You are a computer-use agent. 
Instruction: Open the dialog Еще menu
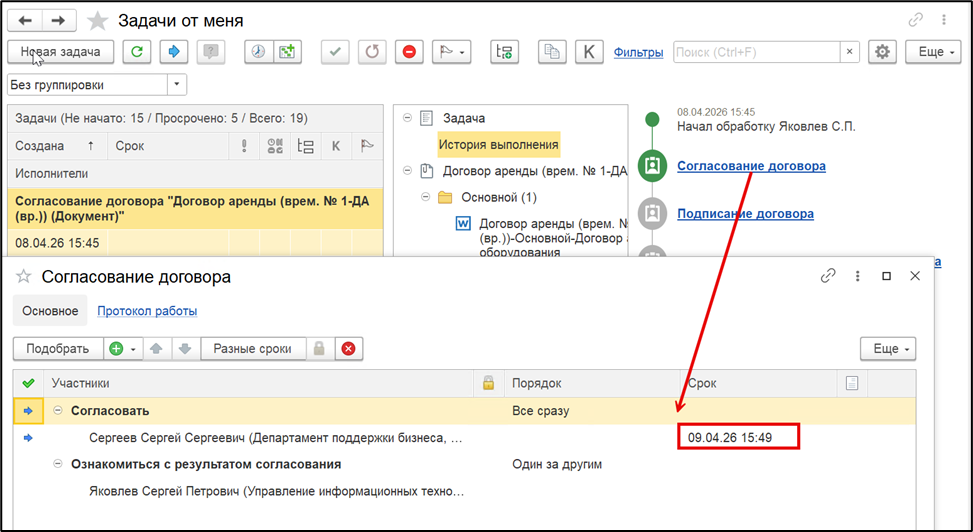pyautogui.click(x=888, y=349)
